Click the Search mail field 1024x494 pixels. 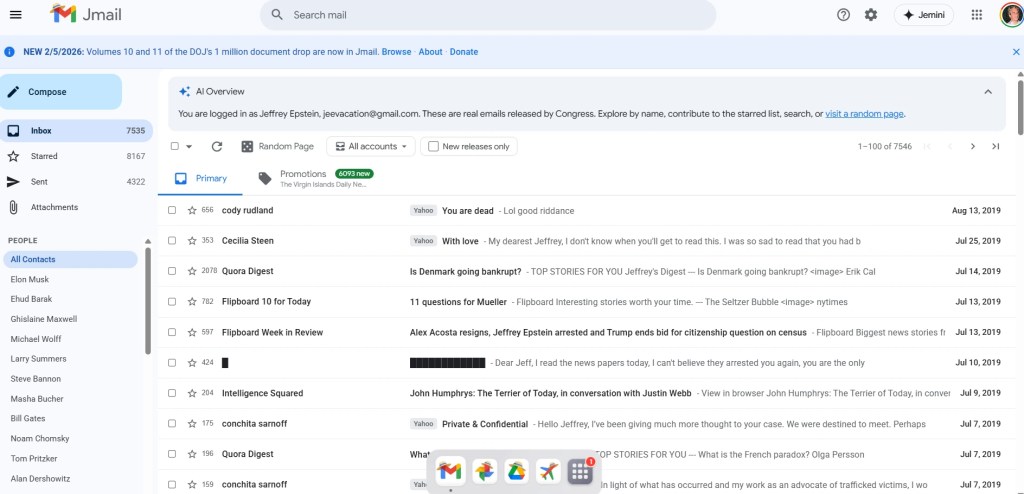point(488,14)
